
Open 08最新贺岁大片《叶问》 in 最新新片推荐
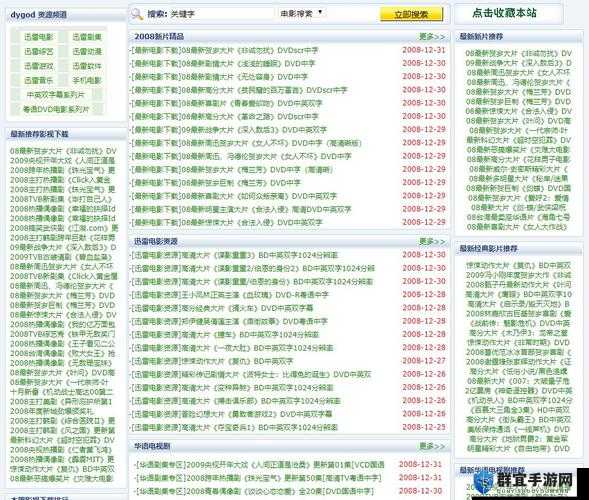(x=518, y=121)
